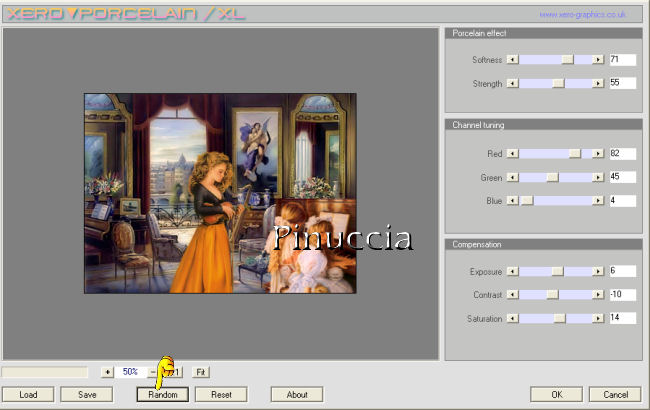Click the Saturation slider thumb
The width and height of the screenshot is (650, 410).
pyautogui.click(x=560, y=318)
